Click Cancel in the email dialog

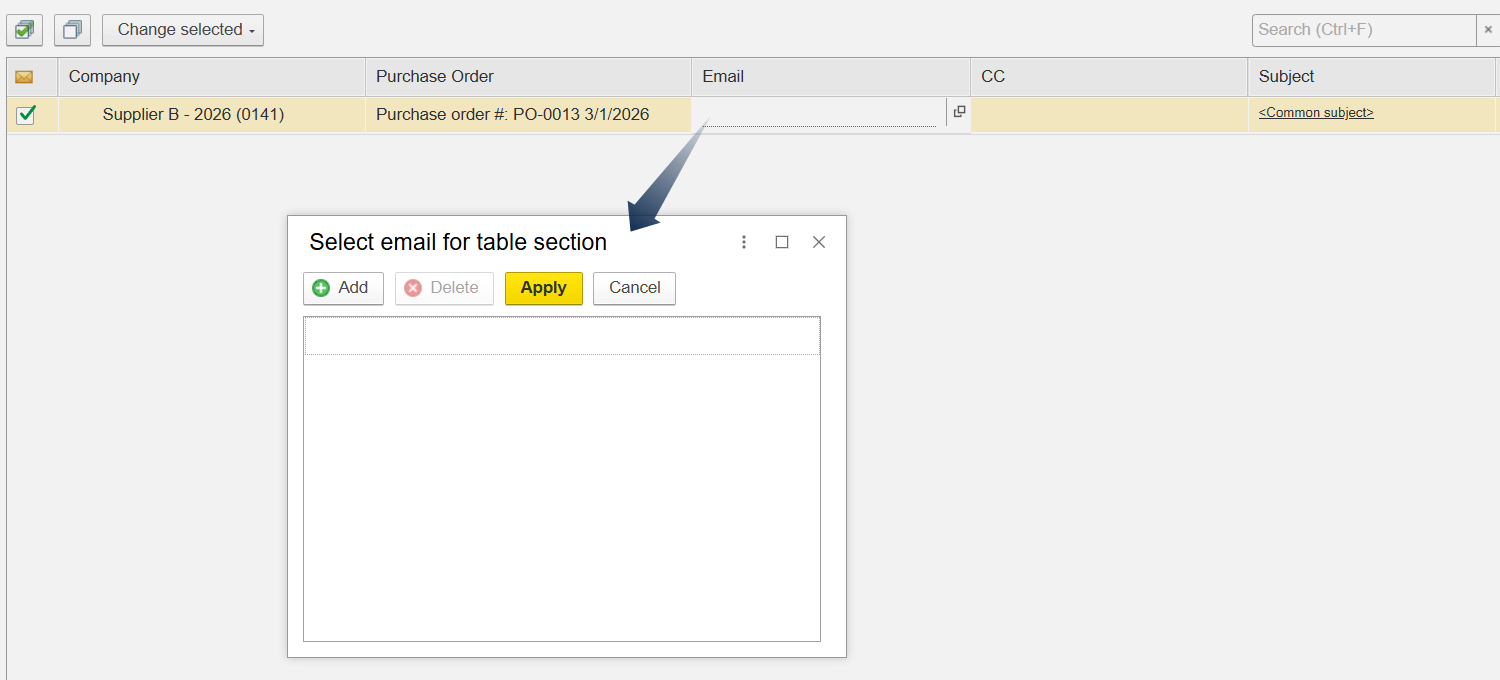tap(634, 288)
